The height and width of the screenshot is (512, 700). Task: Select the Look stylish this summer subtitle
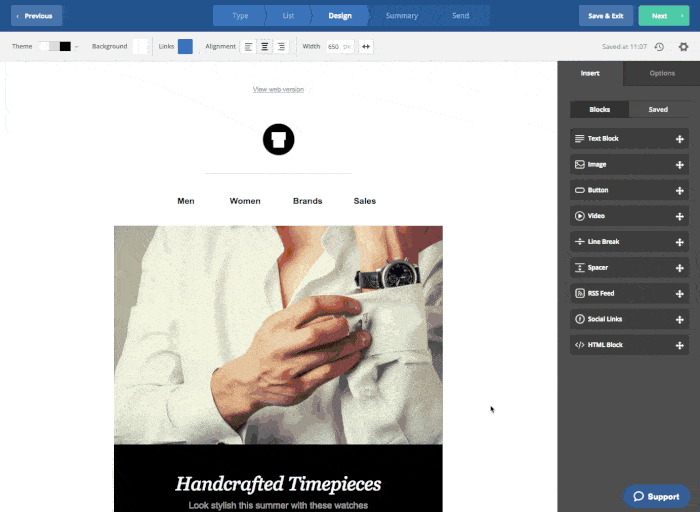click(x=278, y=505)
